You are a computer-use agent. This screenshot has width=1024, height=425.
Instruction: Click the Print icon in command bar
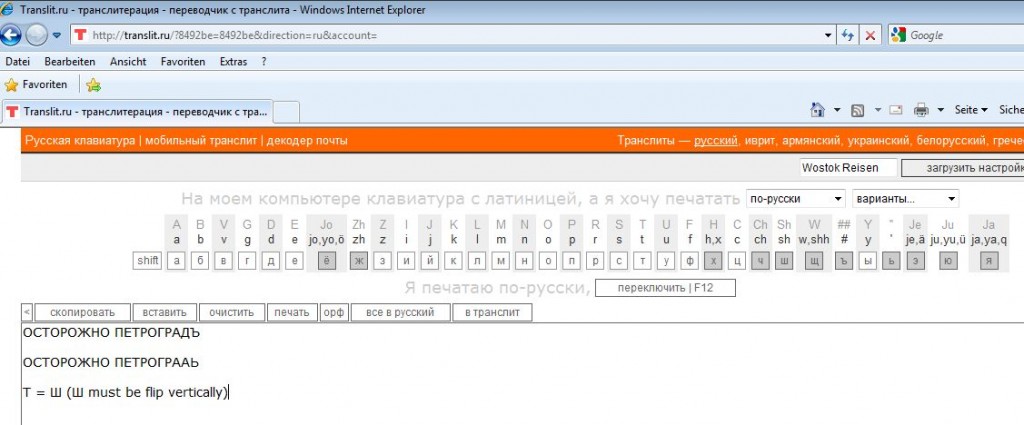point(920,110)
